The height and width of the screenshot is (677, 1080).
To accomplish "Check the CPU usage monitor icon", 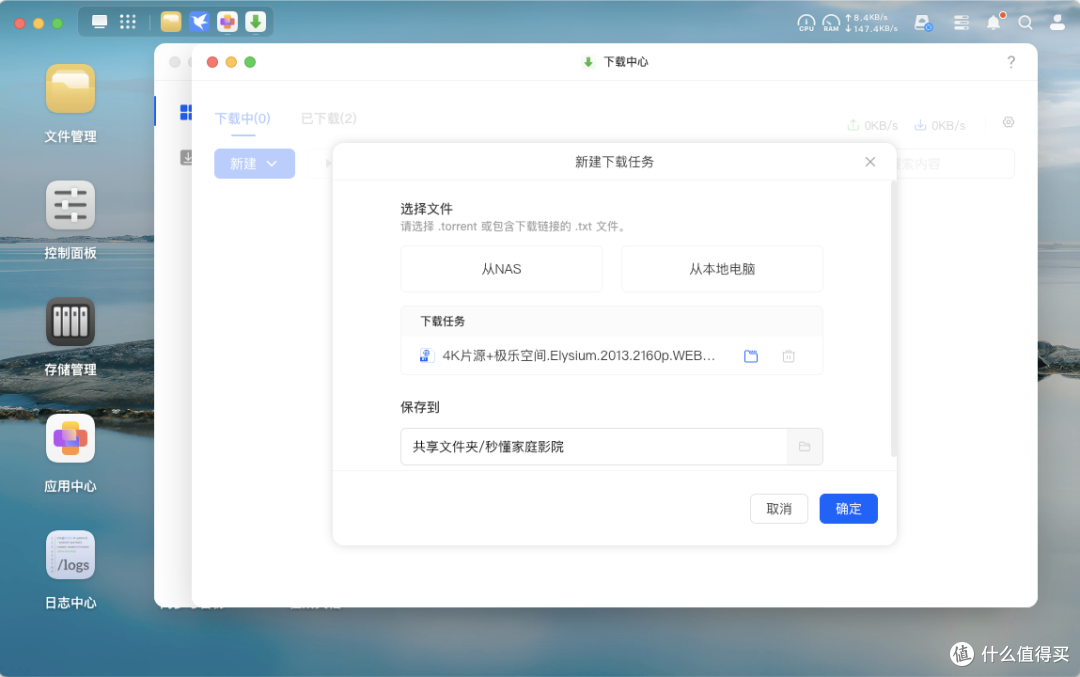I will 806,23.
